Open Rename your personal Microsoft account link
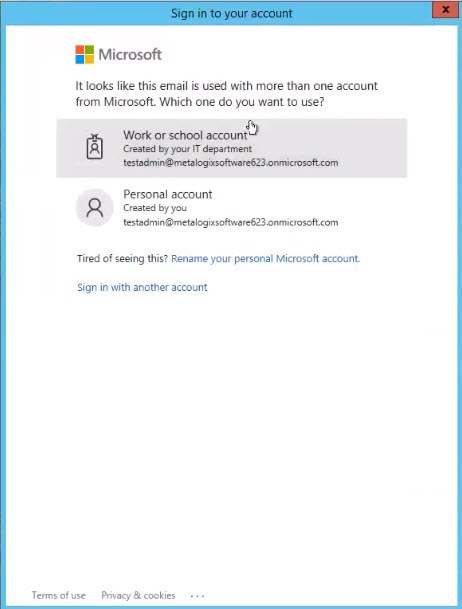Image resolution: width=462 pixels, height=609 pixels. click(x=266, y=258)
